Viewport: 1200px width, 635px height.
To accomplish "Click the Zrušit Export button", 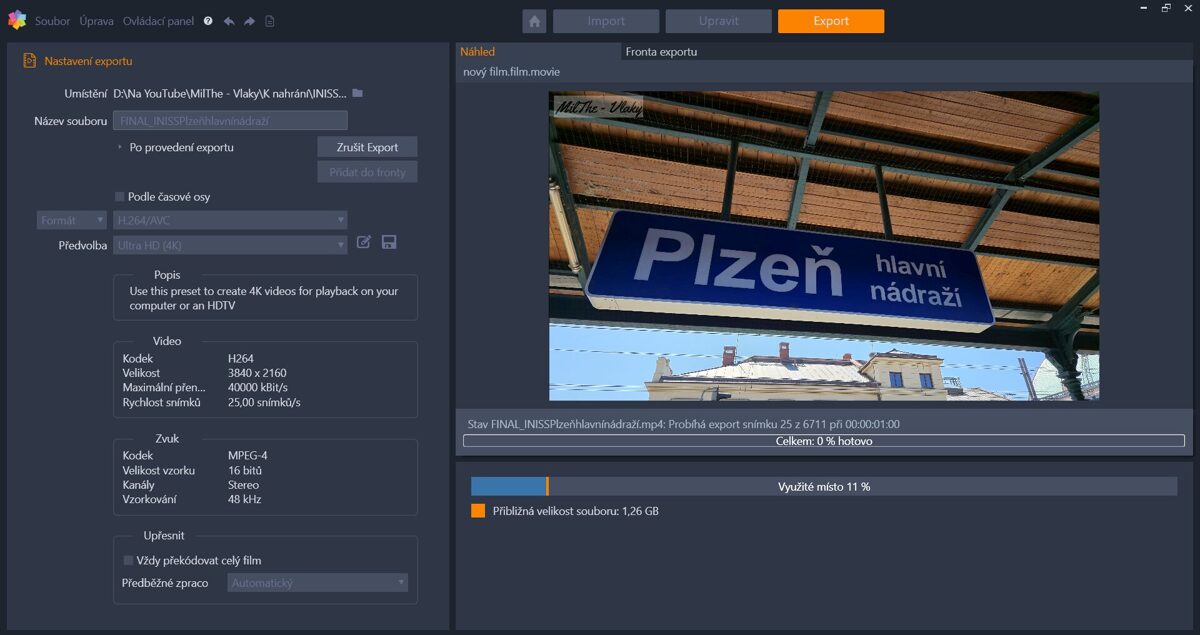I will click(x=367, y=146).
